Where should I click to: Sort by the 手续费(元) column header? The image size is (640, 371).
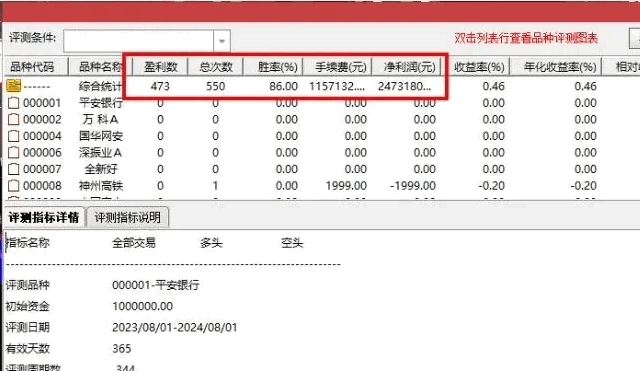pos(338,67)
